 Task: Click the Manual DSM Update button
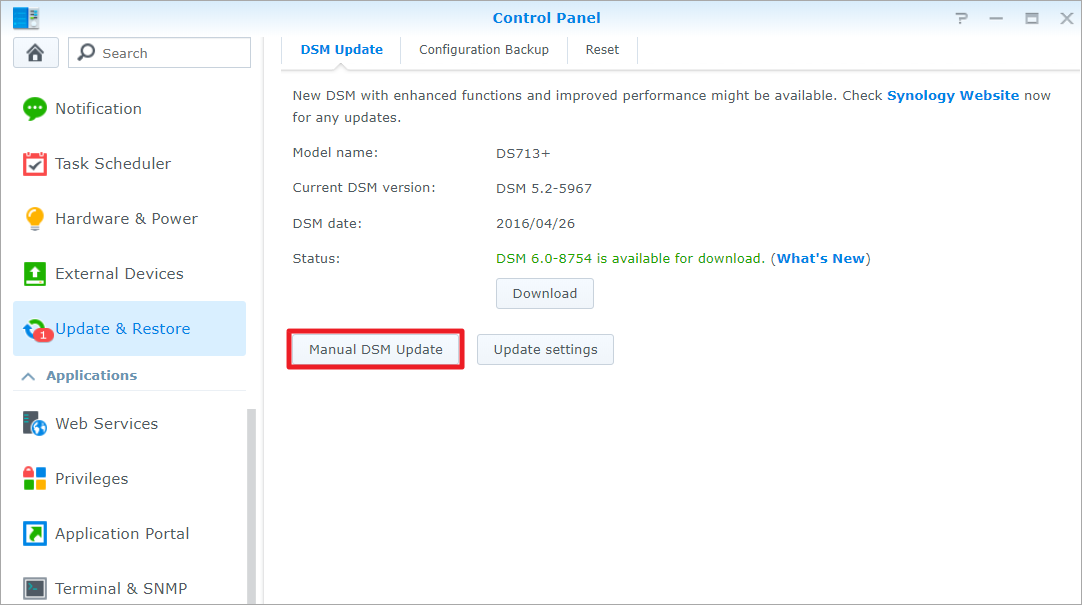click(x=375, y=350)
